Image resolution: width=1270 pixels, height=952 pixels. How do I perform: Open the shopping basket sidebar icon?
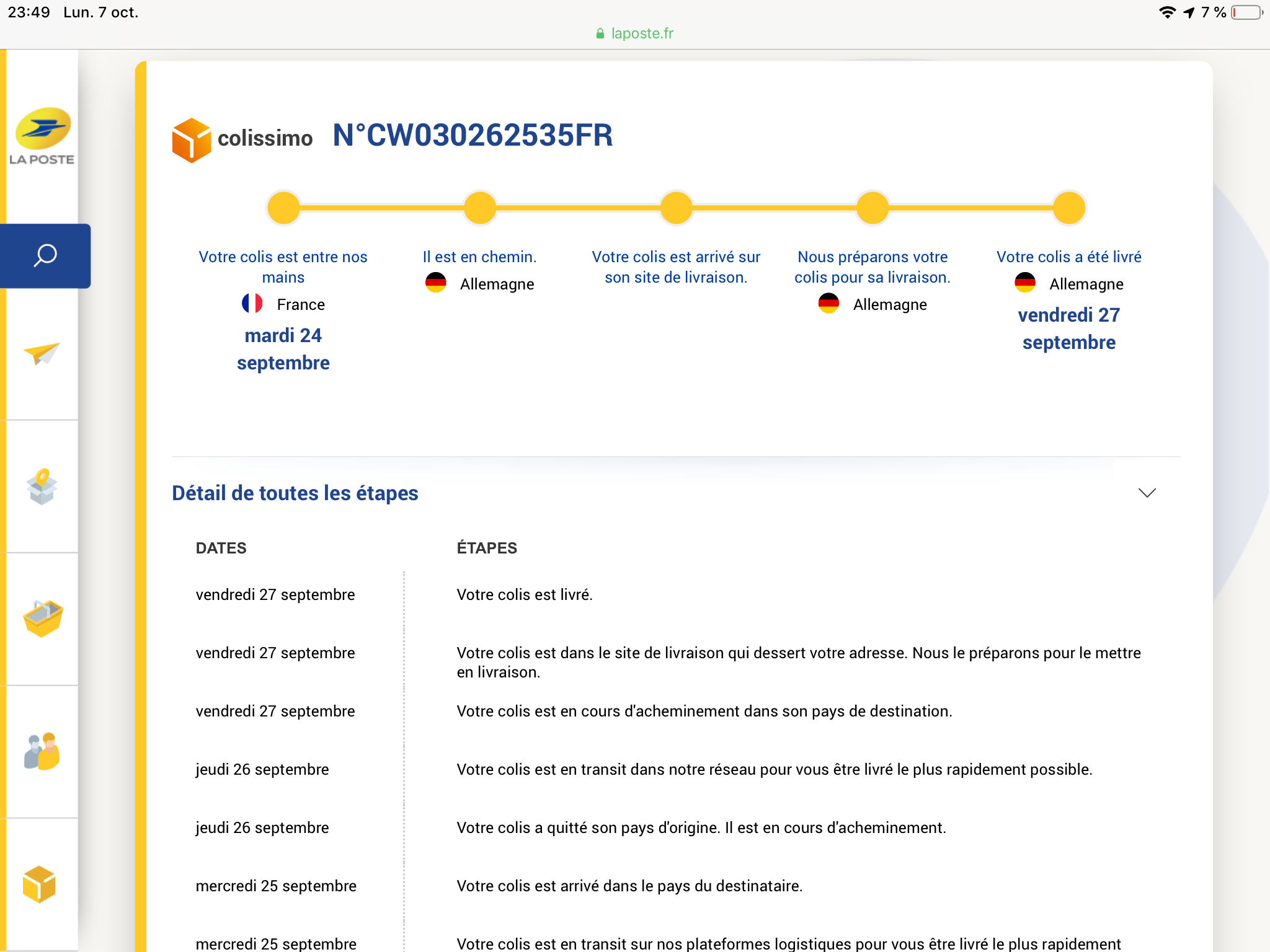42,619
